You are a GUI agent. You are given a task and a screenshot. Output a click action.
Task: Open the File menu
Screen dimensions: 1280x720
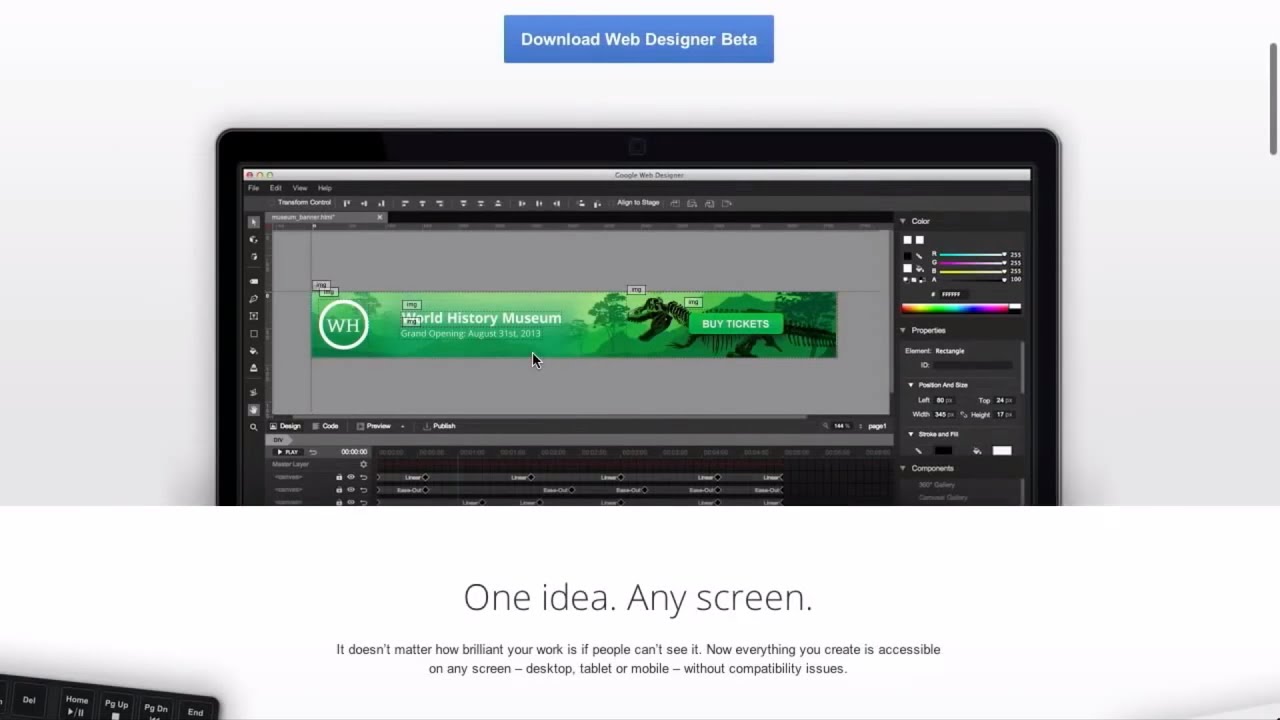(253, 188)
